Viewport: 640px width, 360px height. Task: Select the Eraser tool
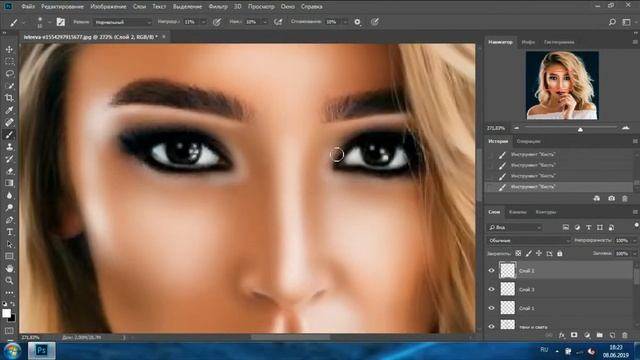tap(9, 171)
